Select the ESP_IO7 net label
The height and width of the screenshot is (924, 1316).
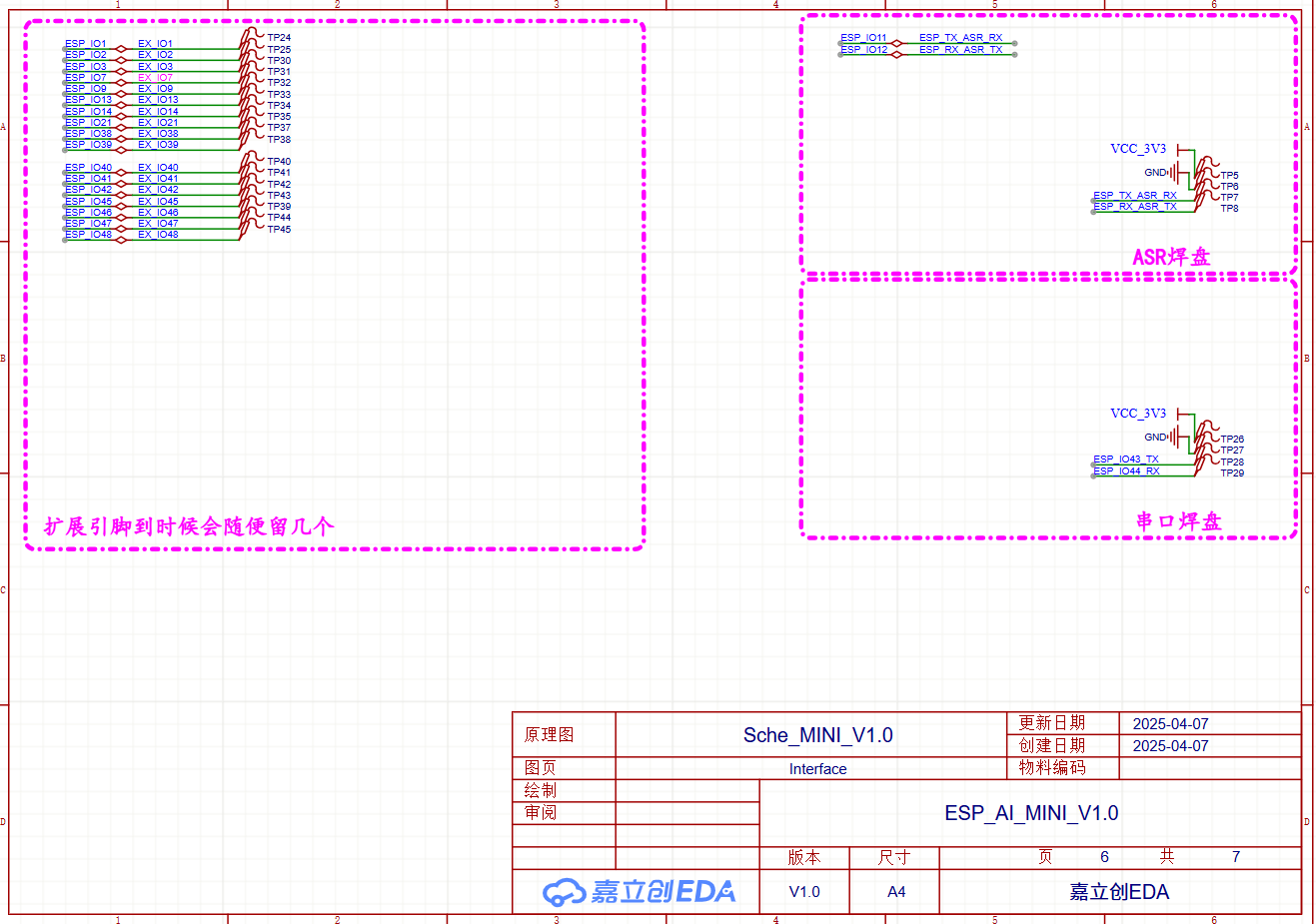(x=86, y=78)
